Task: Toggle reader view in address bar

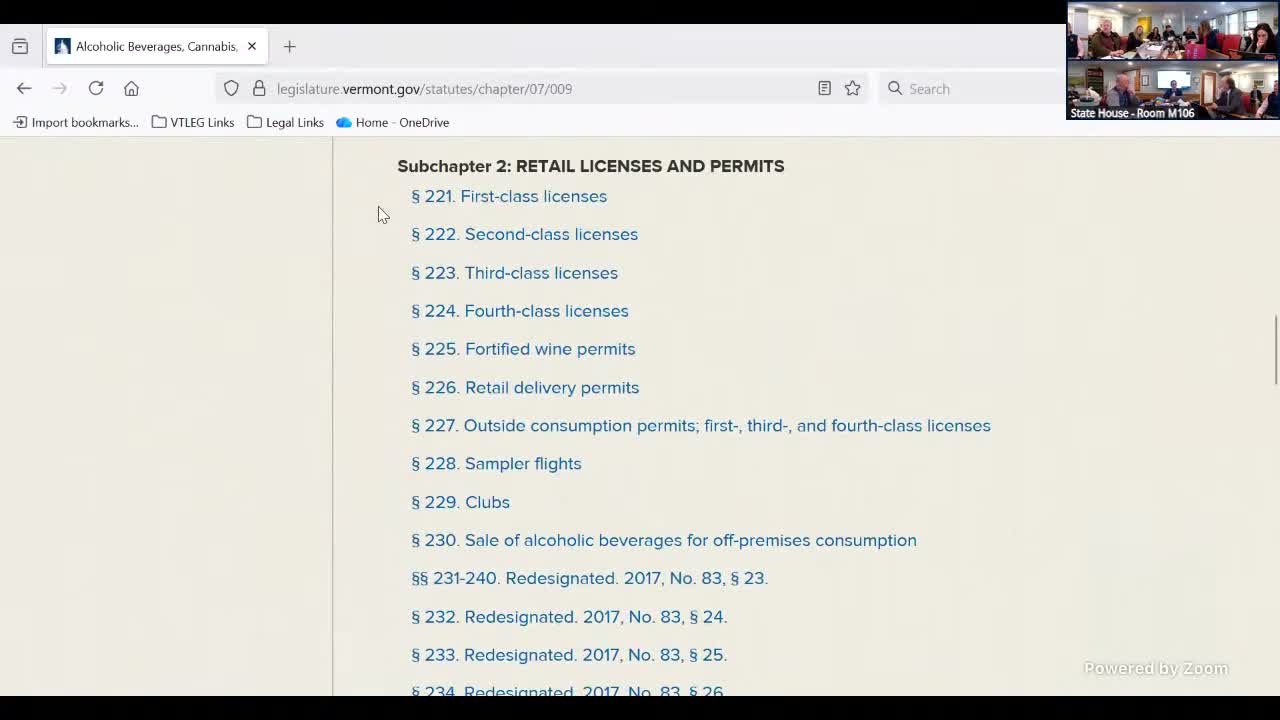Action: point(824,88)
